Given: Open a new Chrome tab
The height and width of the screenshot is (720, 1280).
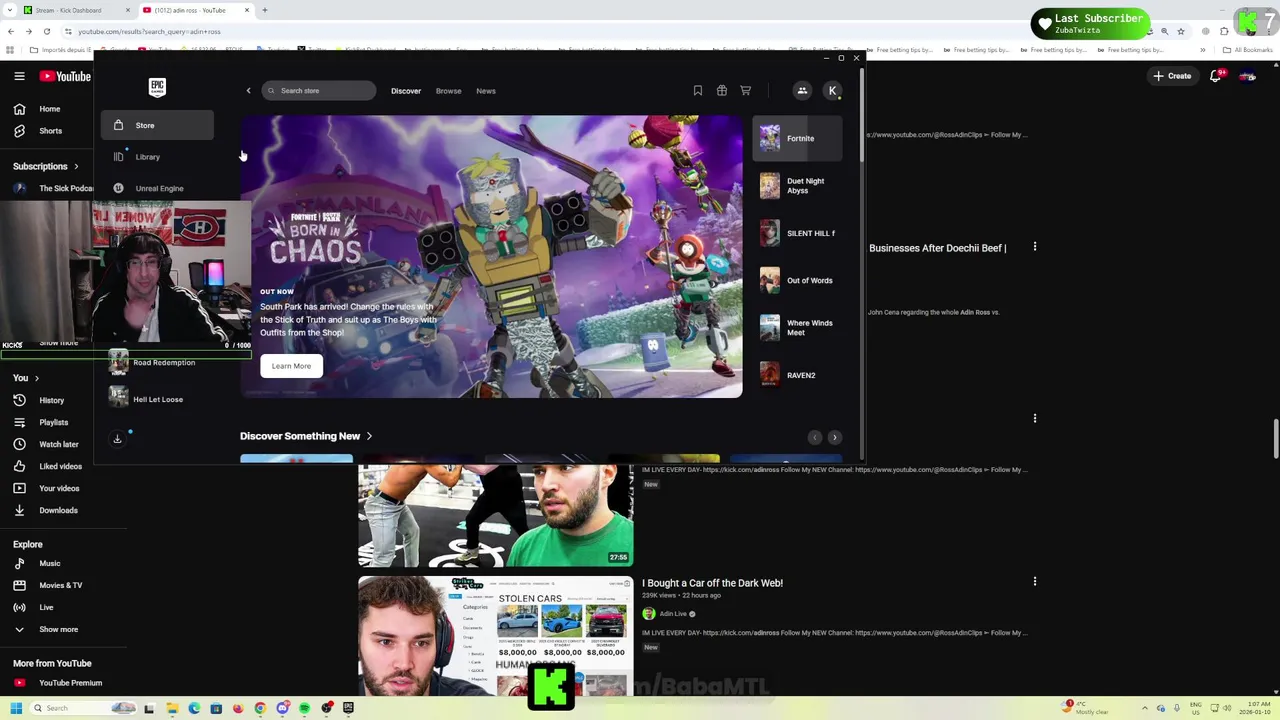Looking at the screenshot, I should point(264,10).
